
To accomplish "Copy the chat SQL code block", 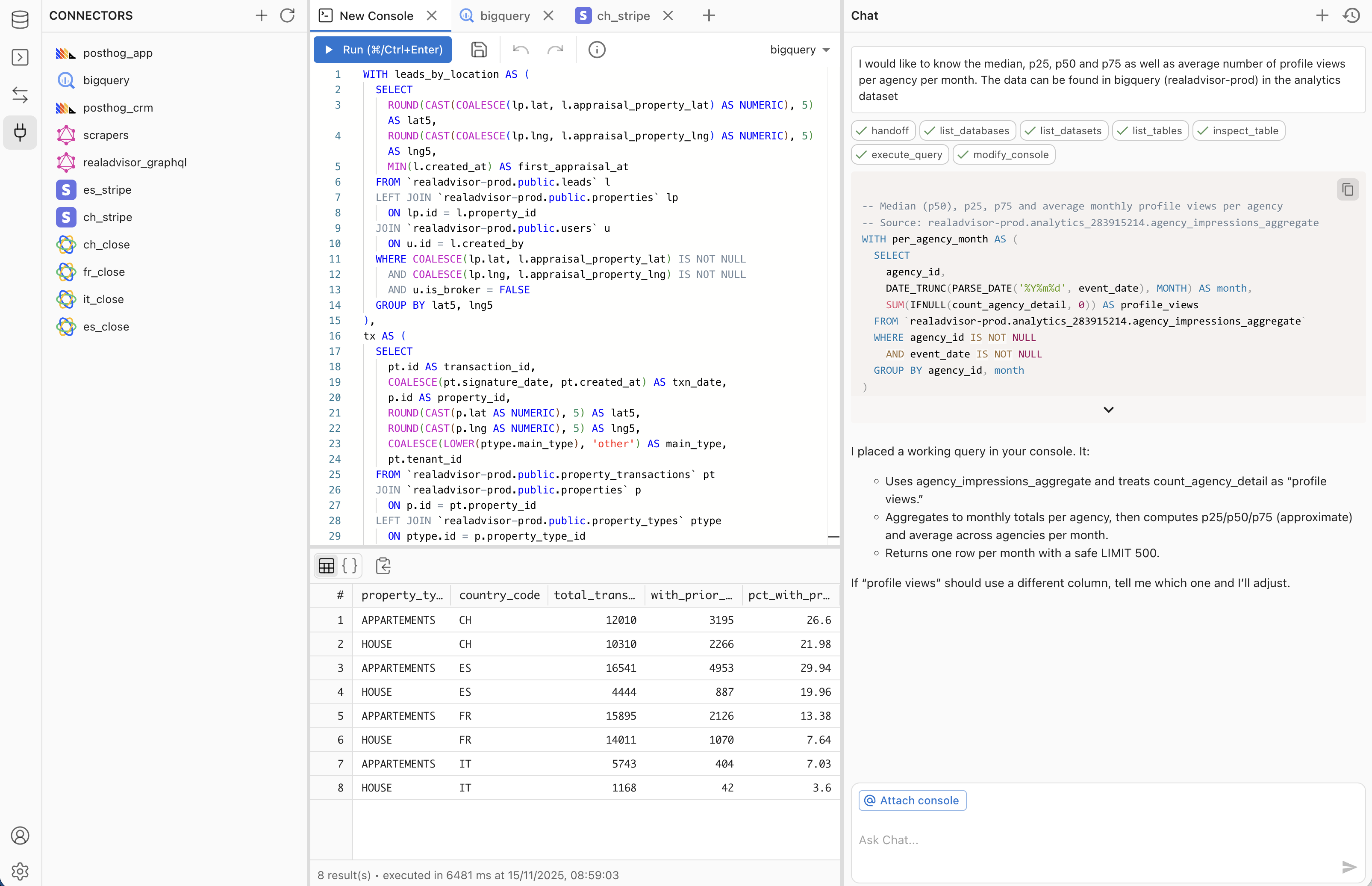I will 1347,189.
